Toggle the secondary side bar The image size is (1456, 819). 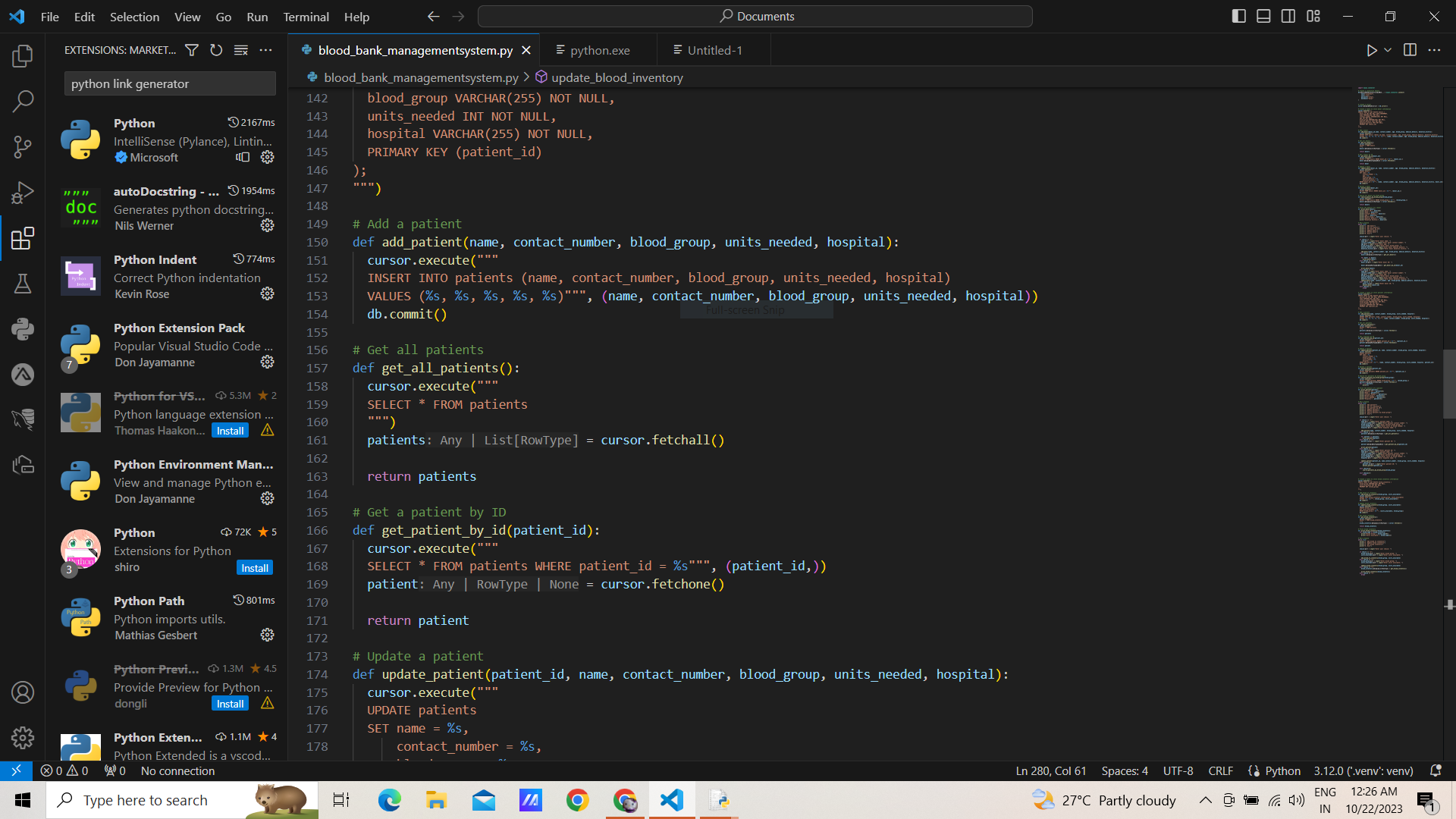[x=1288, y=16]
